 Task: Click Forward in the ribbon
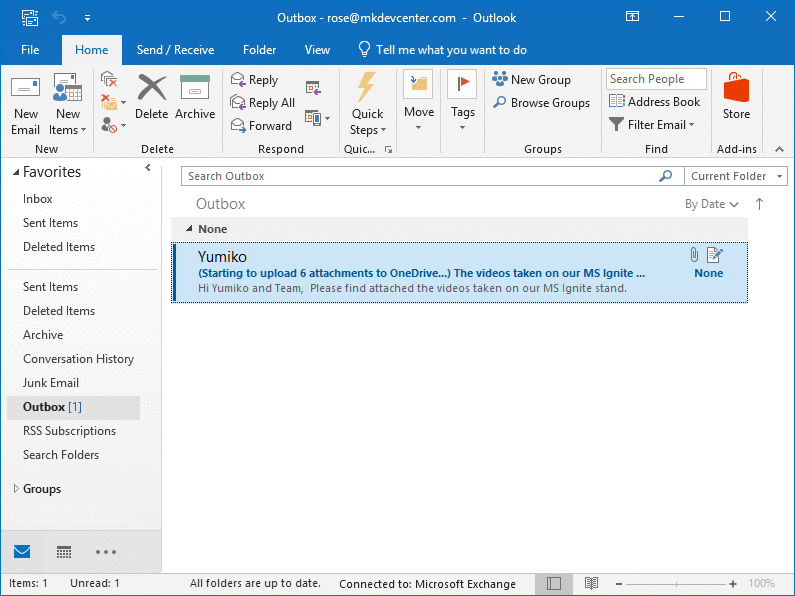261,125
